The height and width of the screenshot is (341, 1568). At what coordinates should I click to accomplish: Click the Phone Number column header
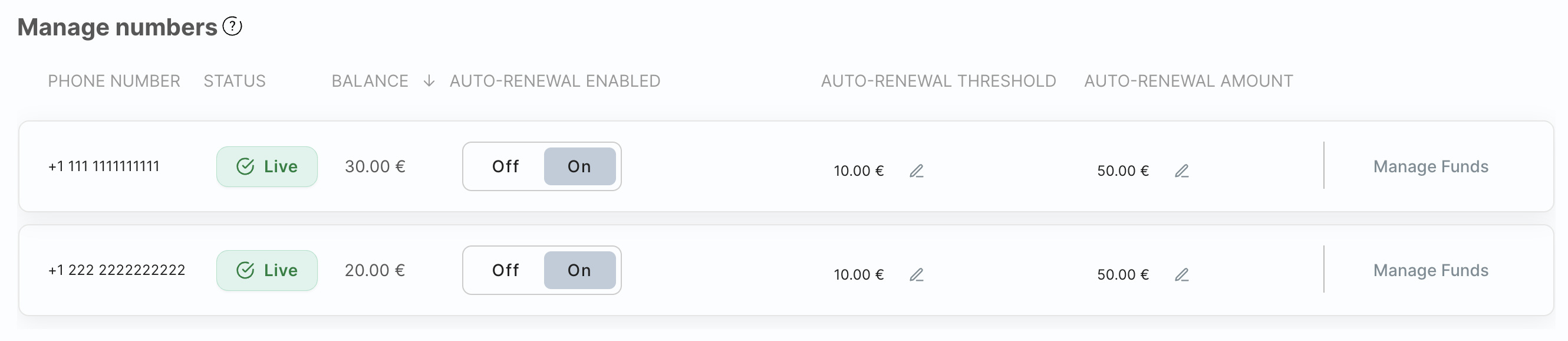point(114,81)
